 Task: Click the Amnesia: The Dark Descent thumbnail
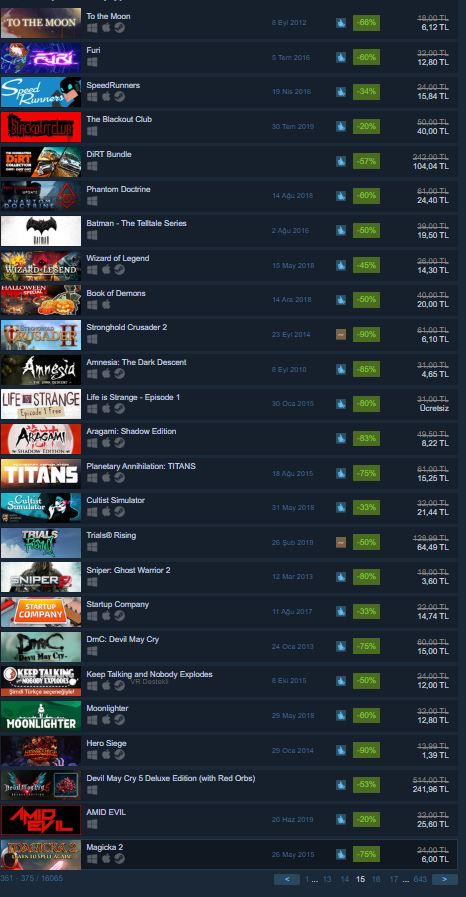(x=41, y=370)
